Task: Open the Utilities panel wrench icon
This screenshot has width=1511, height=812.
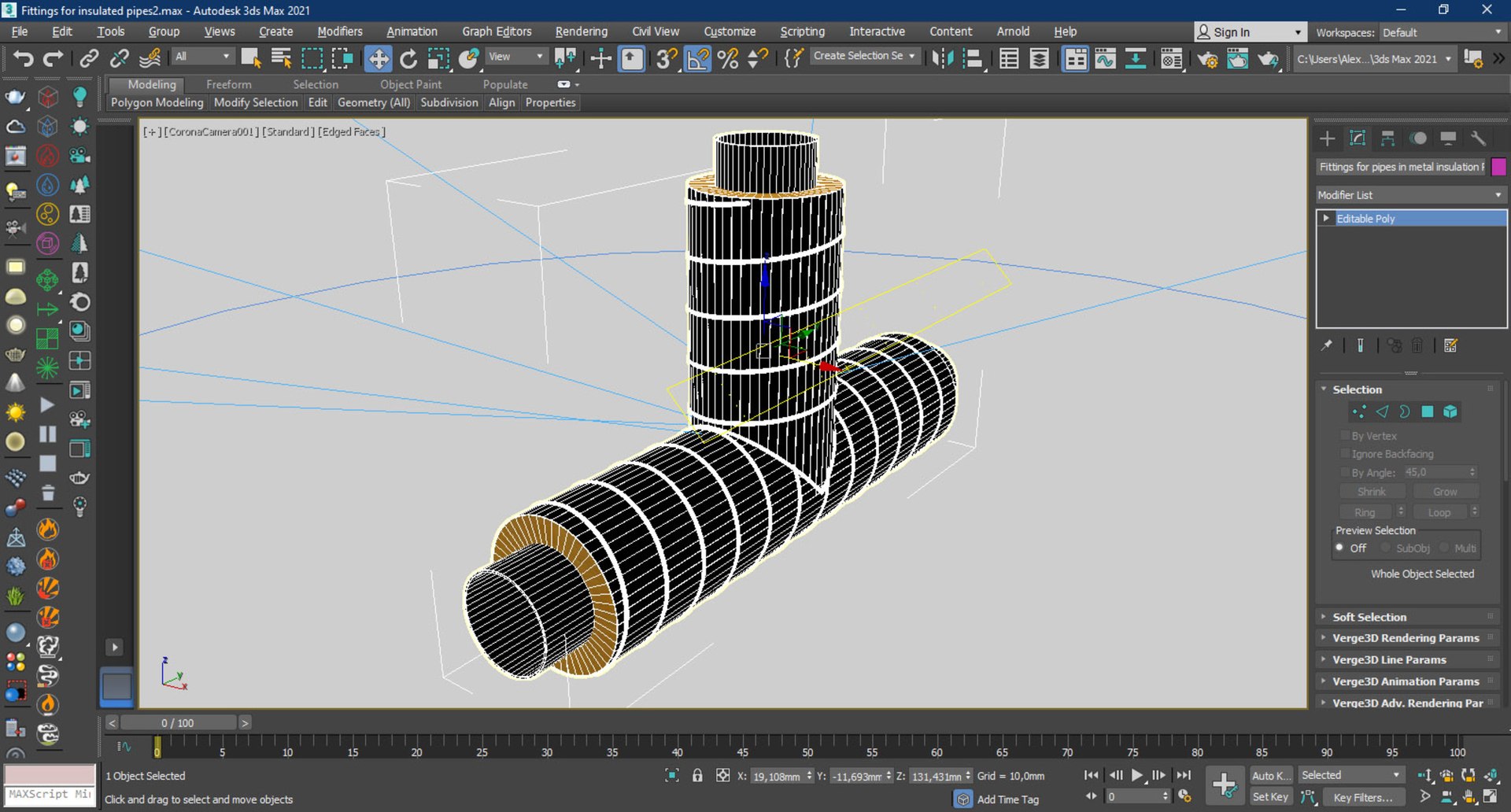Action: point(1478,138)
